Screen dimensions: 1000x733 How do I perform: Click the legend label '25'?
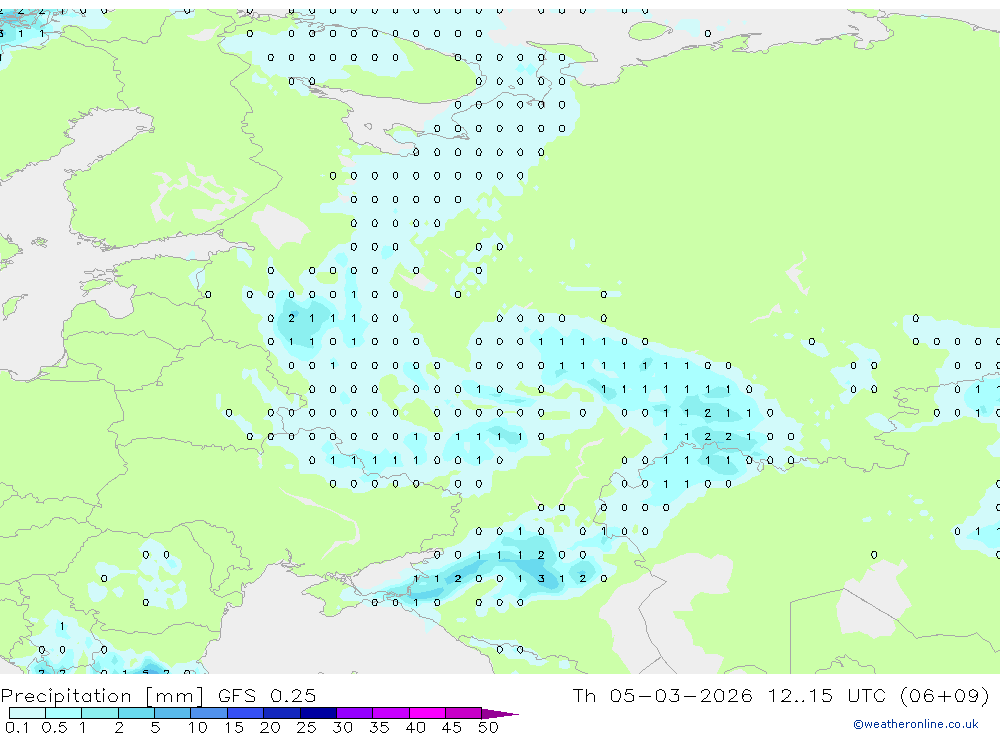(x=306, y=727)
